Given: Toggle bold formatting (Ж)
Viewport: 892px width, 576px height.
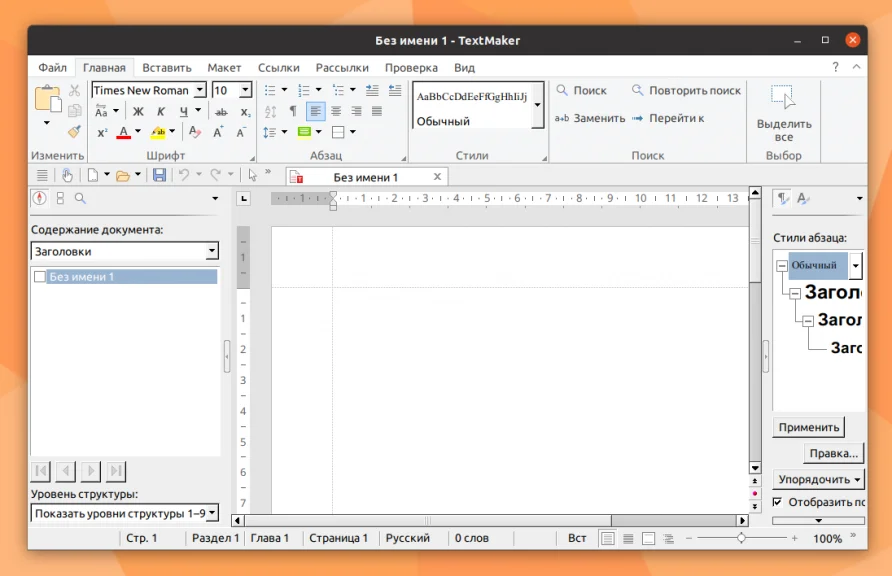Looking at the screenshot, I should (x=139, y=111).
